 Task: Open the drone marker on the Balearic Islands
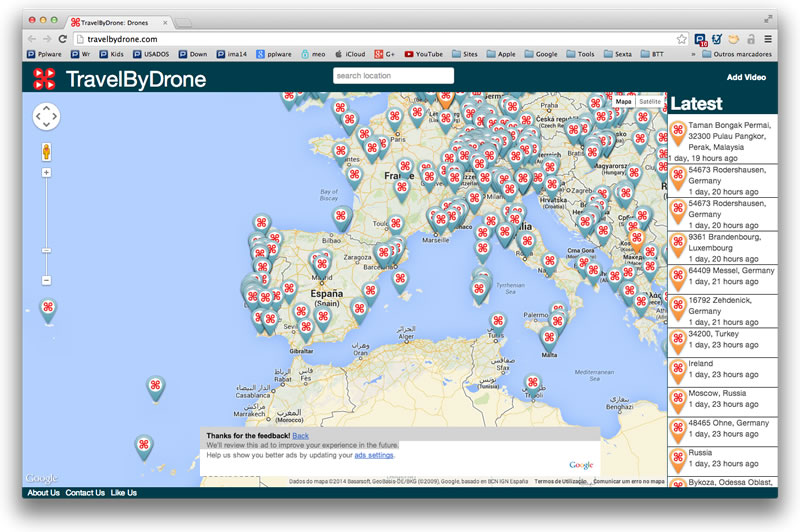401,281
